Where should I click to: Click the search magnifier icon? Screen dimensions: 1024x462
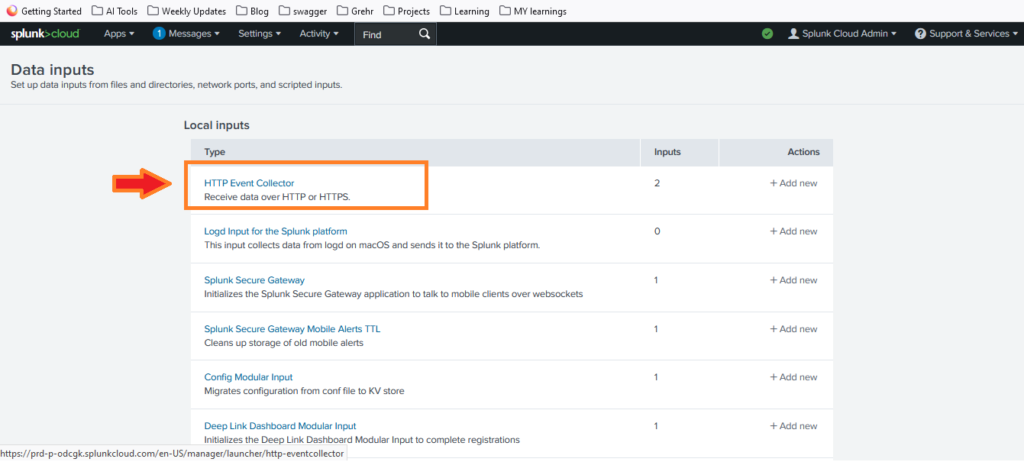[x=425, y=34]
